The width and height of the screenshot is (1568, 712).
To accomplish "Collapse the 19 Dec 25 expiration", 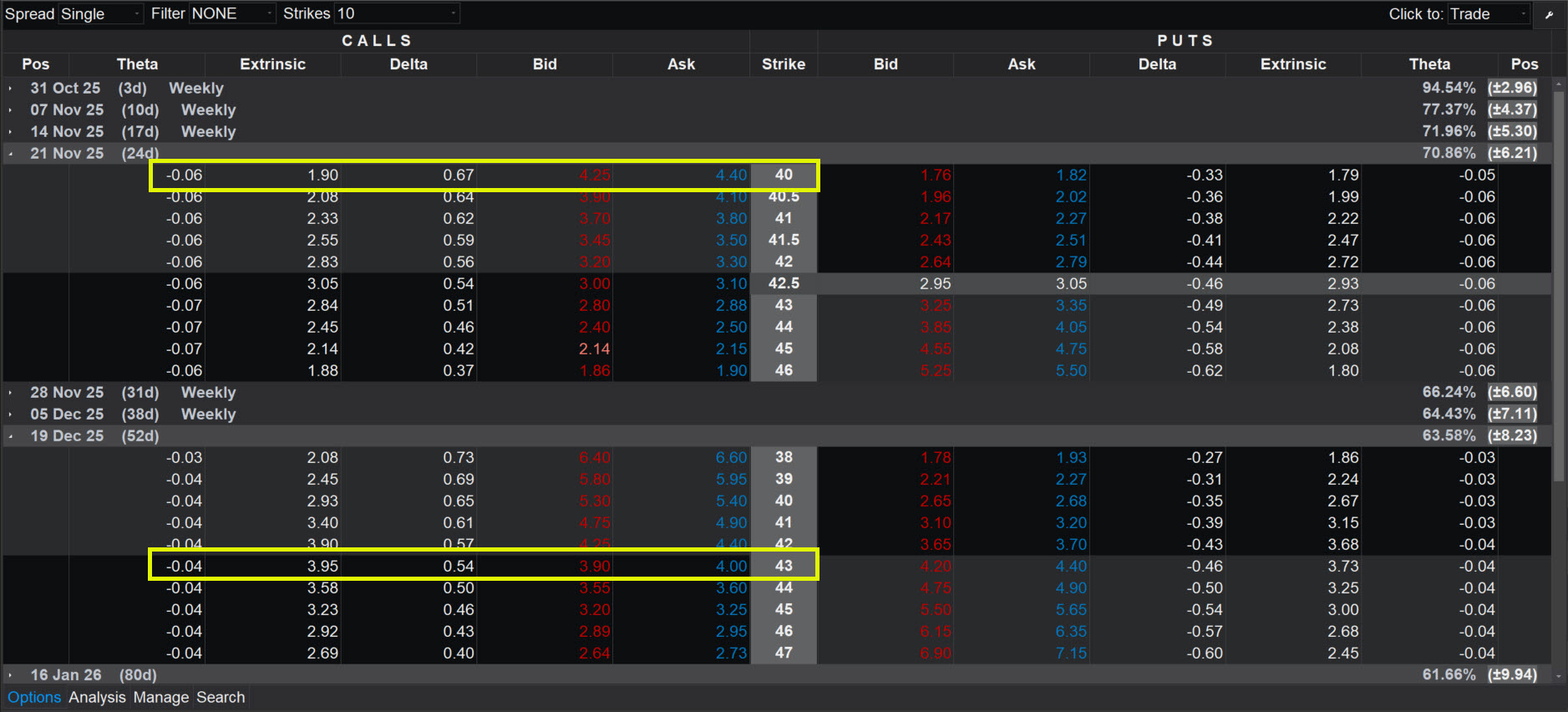I will tap(11, 436).
